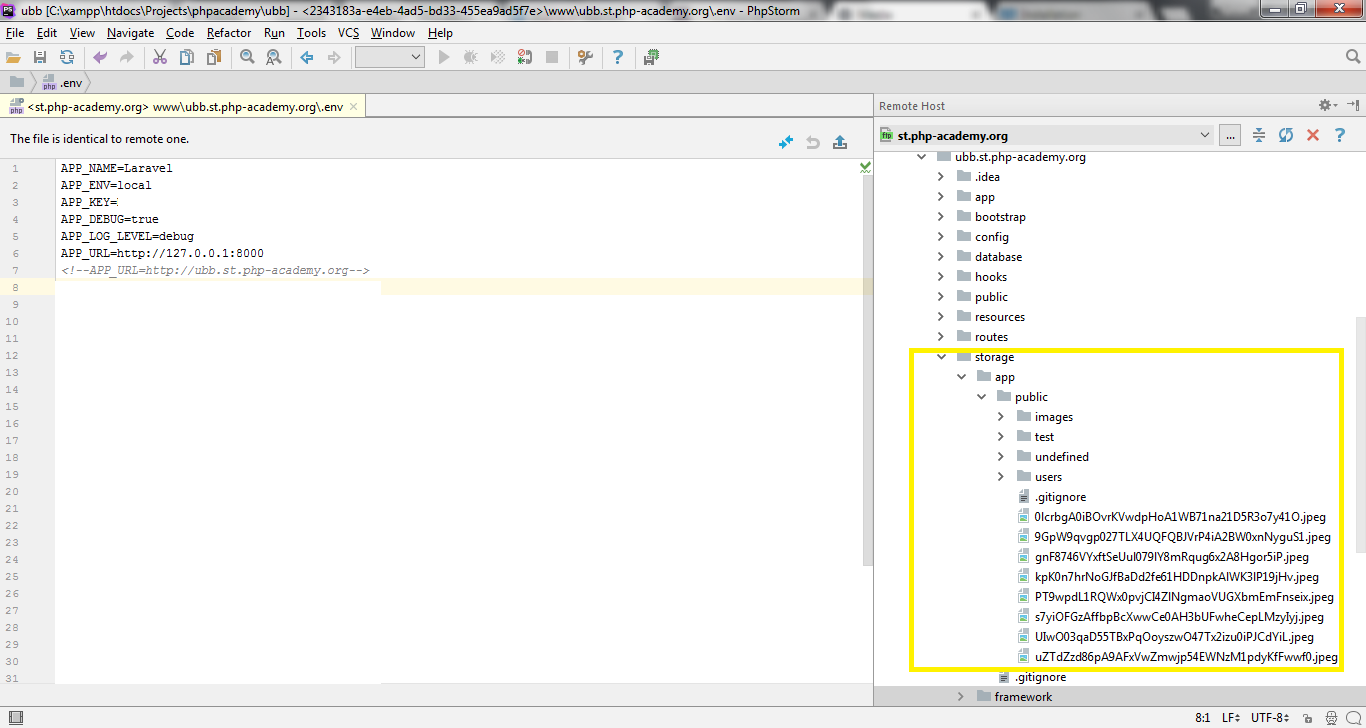Click the .env breadcrumb in the navigation bar

point(62,83)
